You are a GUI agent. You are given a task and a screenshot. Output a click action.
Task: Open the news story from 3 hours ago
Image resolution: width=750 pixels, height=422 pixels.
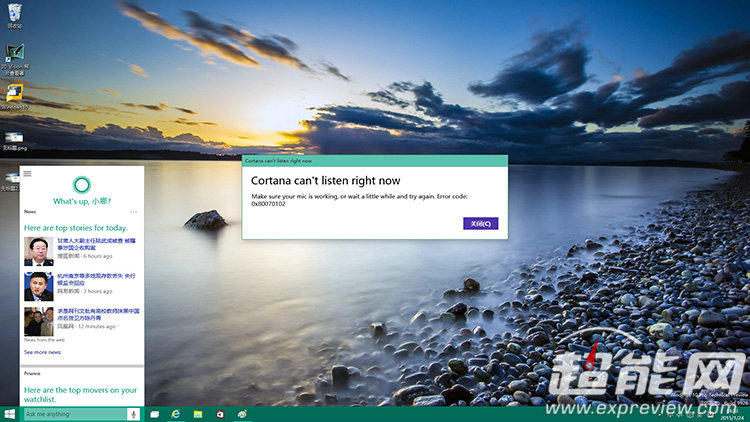click(x=98, y=279)
